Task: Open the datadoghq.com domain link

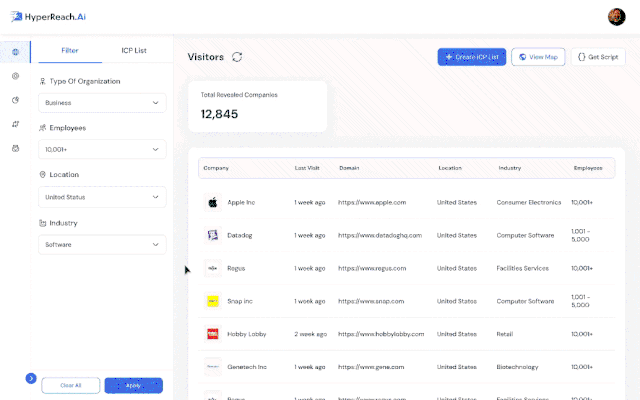Action: 380,235
